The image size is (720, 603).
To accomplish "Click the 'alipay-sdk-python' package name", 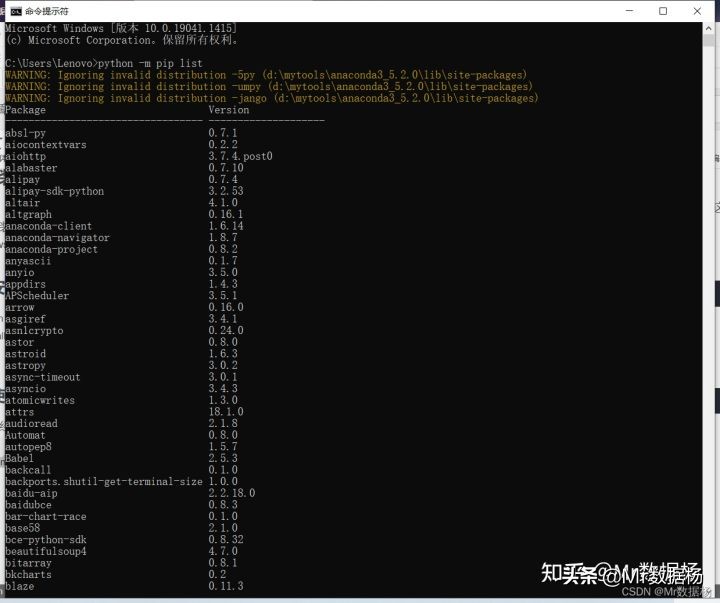I will (55, 191).
